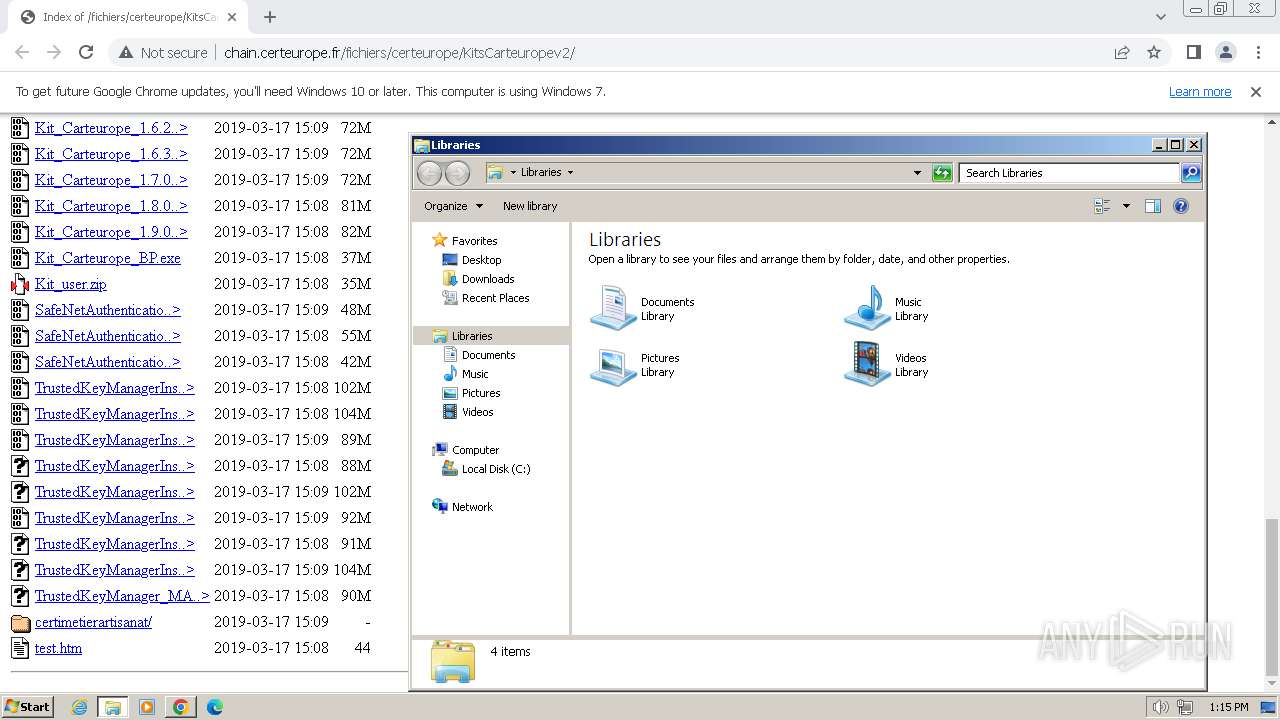Open Chrome tab search dropdown arrow

[x=1160, y=17]
